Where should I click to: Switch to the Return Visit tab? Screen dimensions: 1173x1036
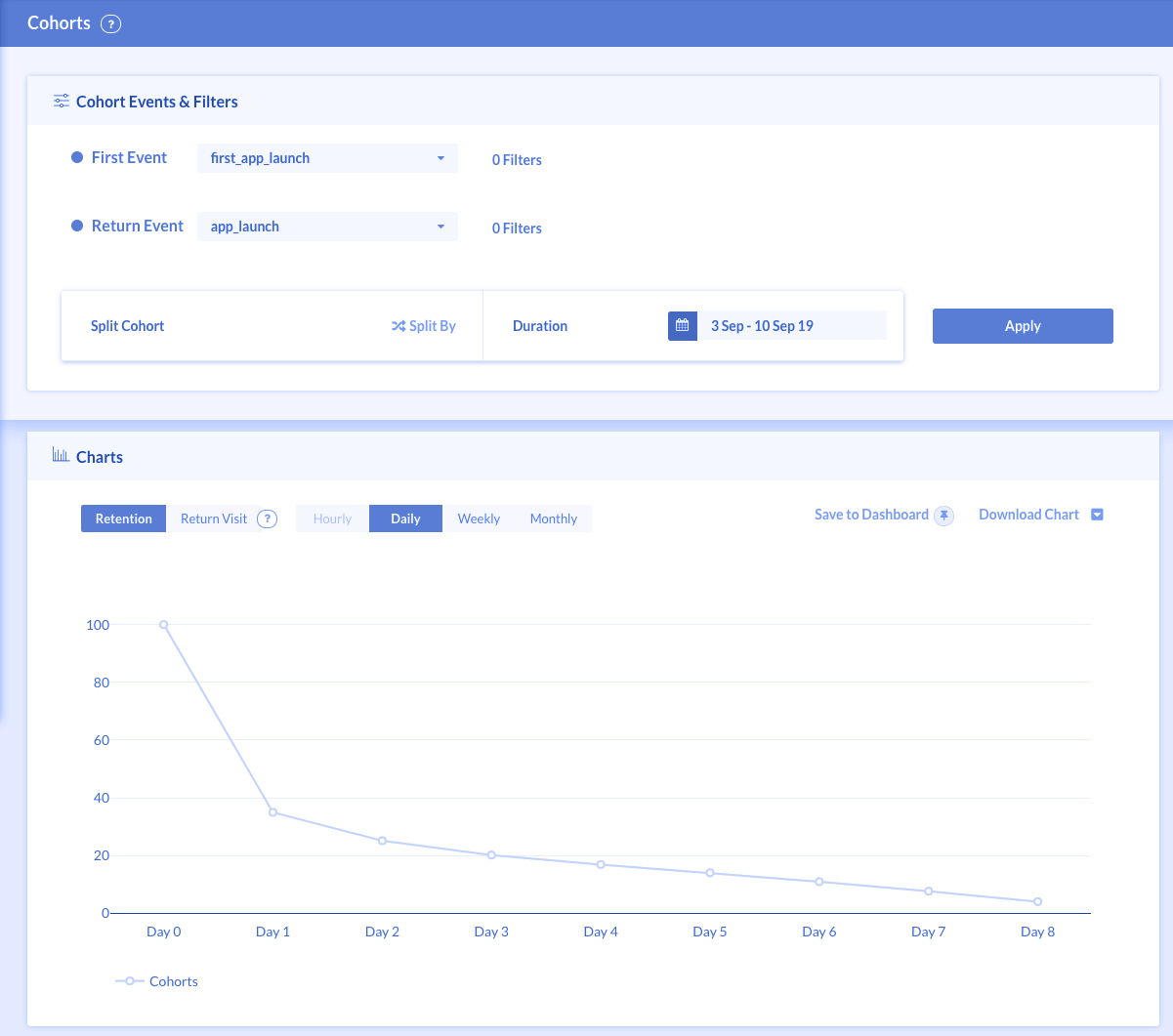click(x=215, y=518)
